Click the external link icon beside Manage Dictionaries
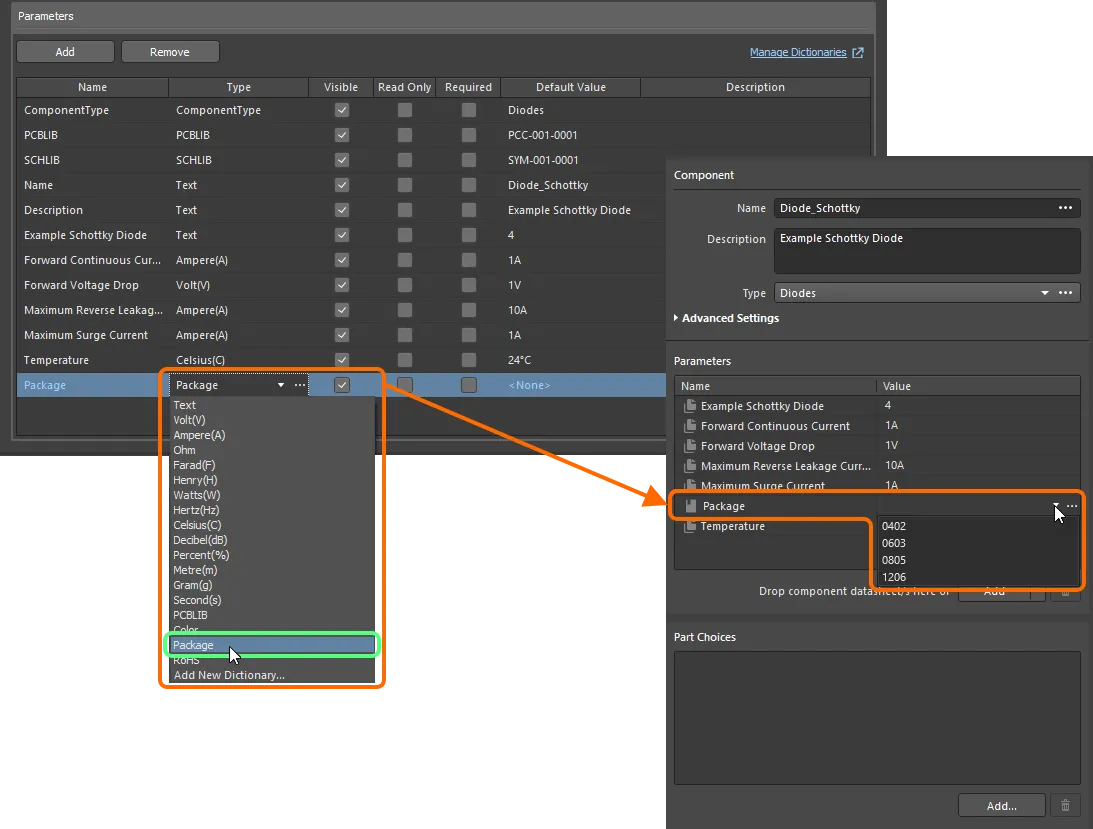The height and width of the screenshot is (829, 1093). click(859, 52)
